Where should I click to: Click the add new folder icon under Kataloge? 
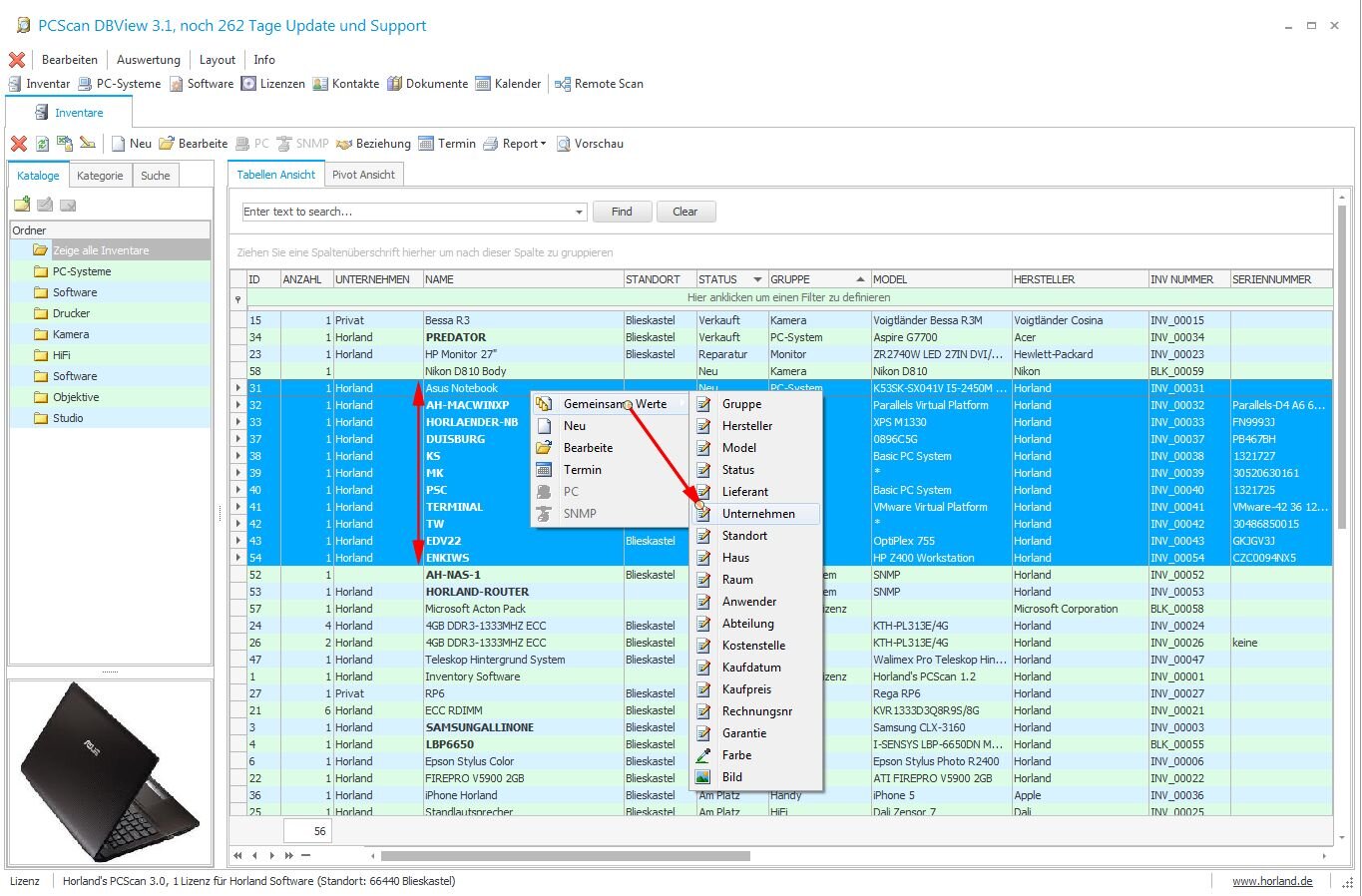[x=22, y=205]
